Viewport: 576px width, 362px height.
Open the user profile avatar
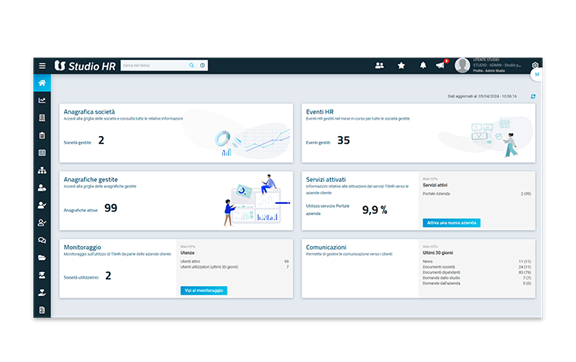(462, 65)
